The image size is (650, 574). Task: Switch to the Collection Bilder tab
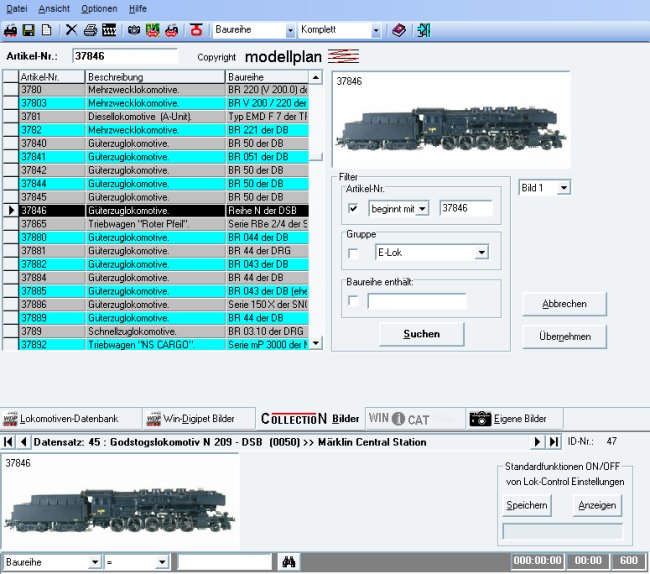(310, 419)
